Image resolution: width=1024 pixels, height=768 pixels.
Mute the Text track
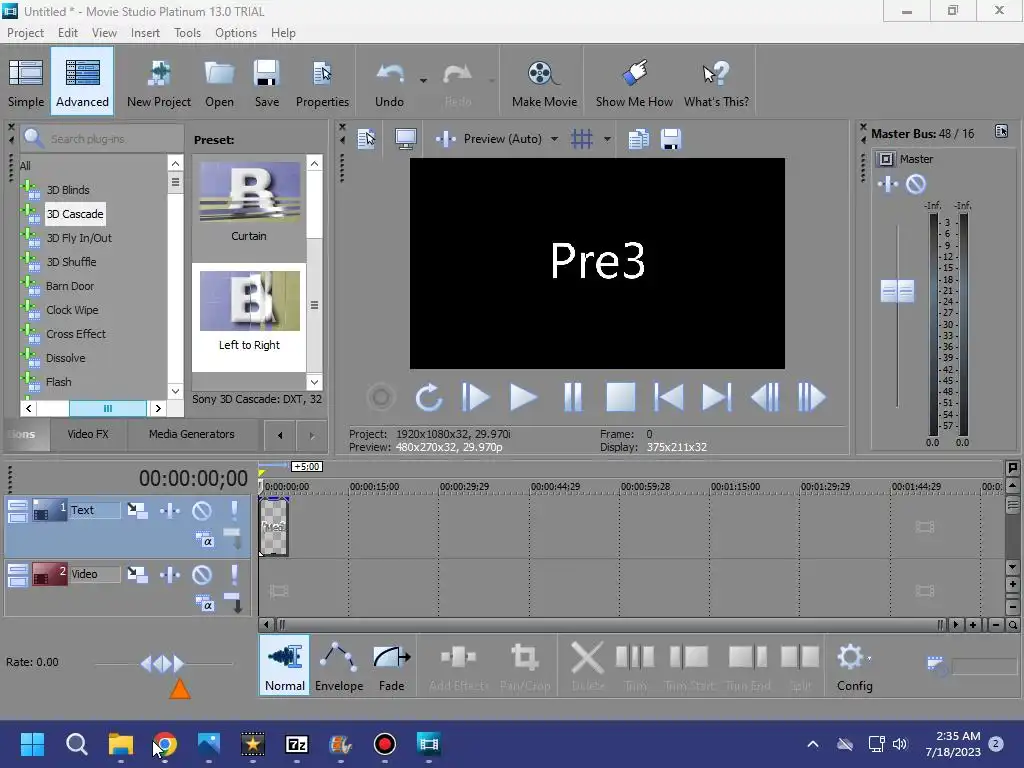(202, 510)
